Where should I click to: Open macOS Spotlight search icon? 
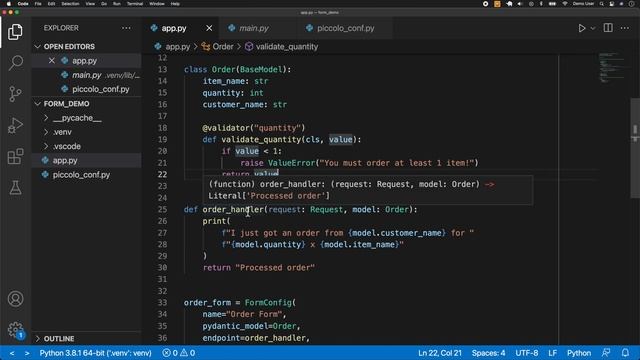(602, 4)
